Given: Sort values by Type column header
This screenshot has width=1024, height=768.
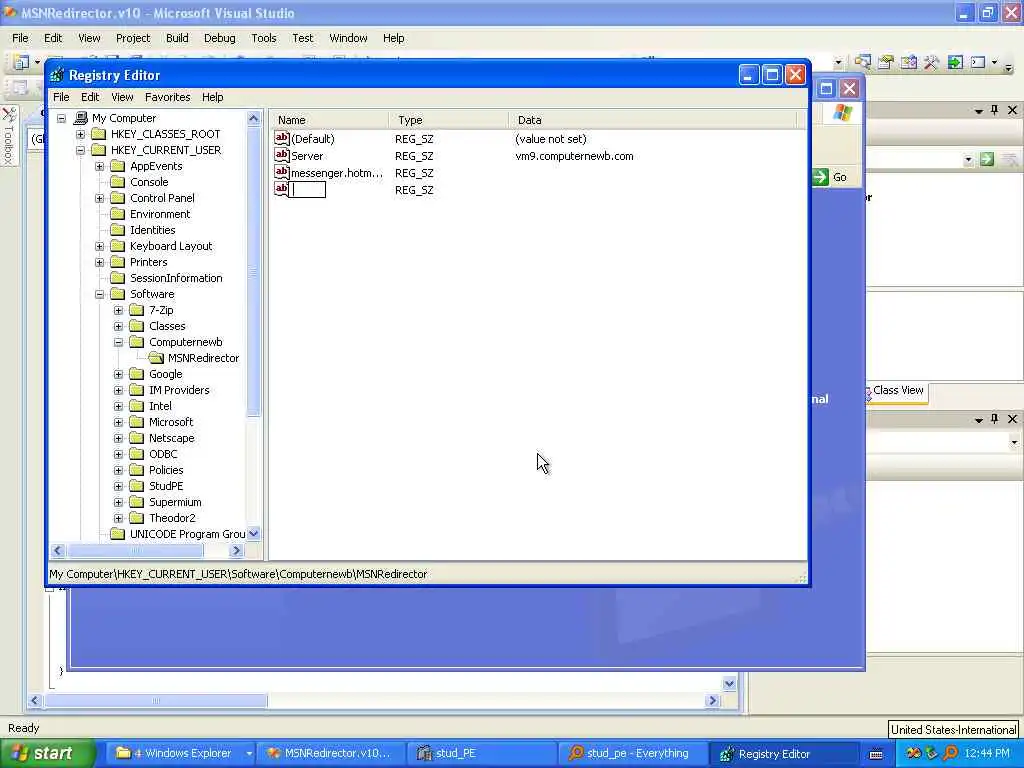Looking at the screenshot, I should point(449,120).
